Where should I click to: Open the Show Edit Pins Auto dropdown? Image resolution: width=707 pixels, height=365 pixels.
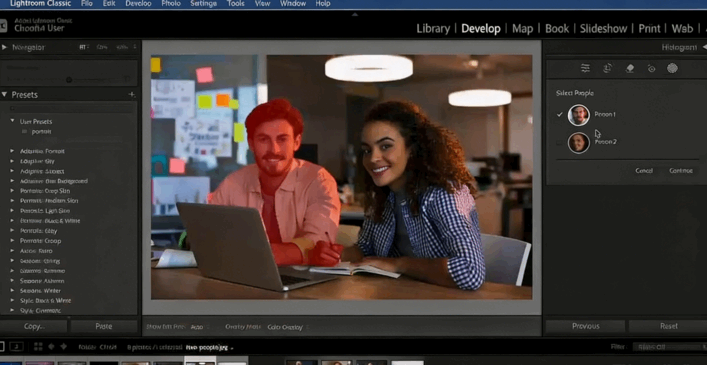pos(199,327)
